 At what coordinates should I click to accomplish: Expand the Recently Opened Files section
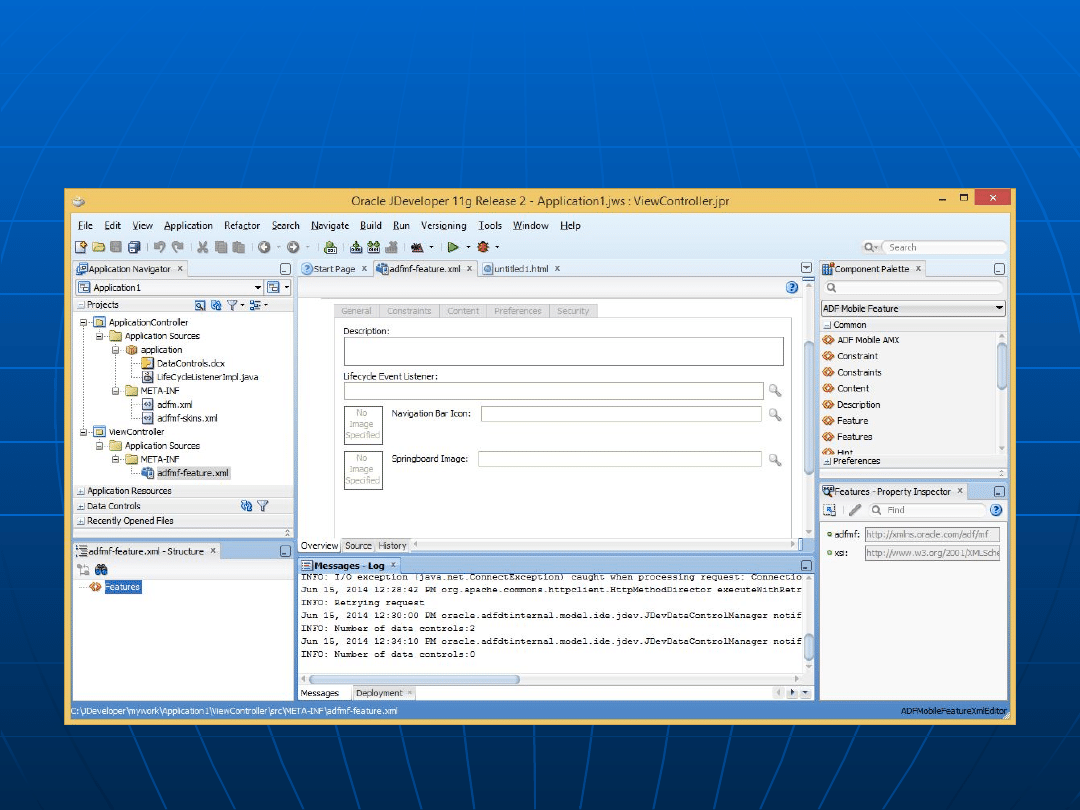pyautogui.click(x=81, y=521)
